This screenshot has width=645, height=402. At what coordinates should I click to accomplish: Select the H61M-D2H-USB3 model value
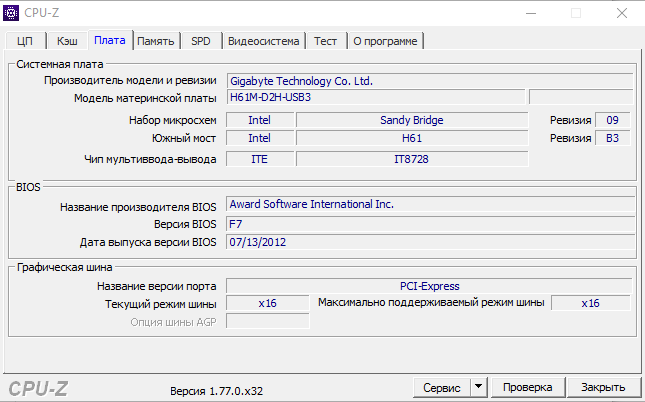click(376, 98)
